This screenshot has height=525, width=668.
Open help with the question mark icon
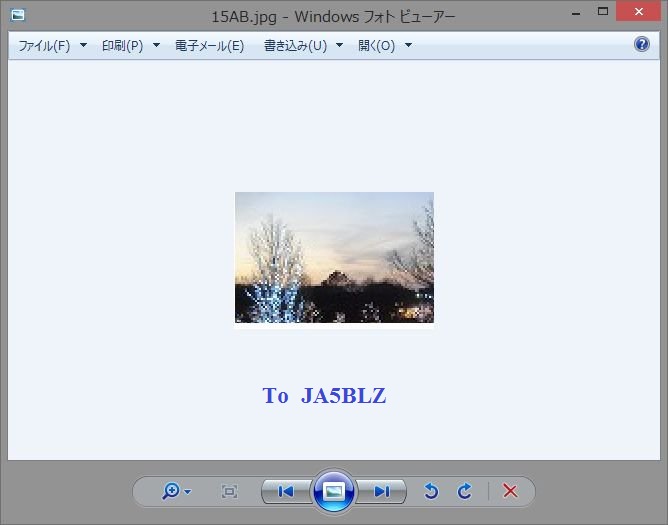(x=642, y=44)
